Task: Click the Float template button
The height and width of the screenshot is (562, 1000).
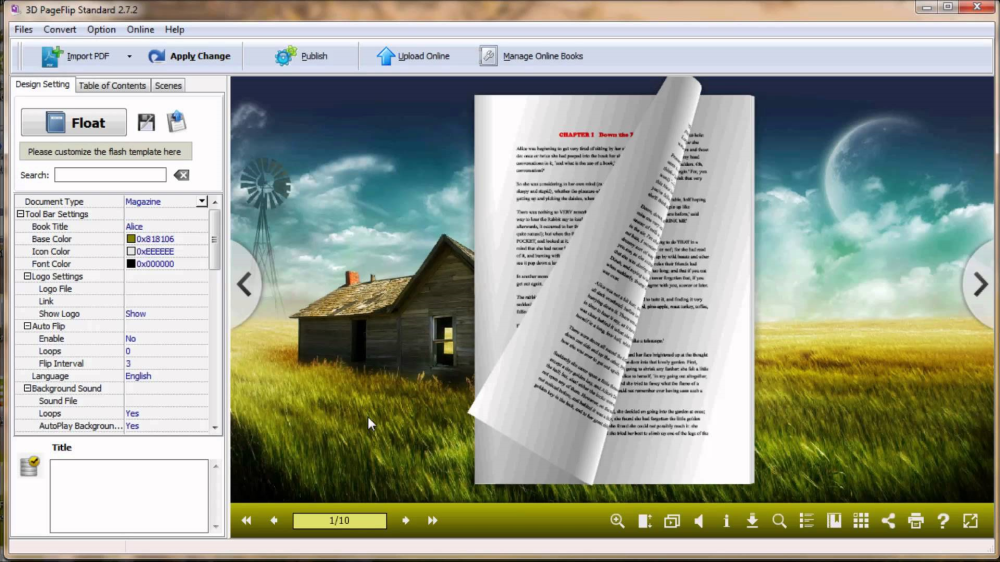Action: click(74, 122)
